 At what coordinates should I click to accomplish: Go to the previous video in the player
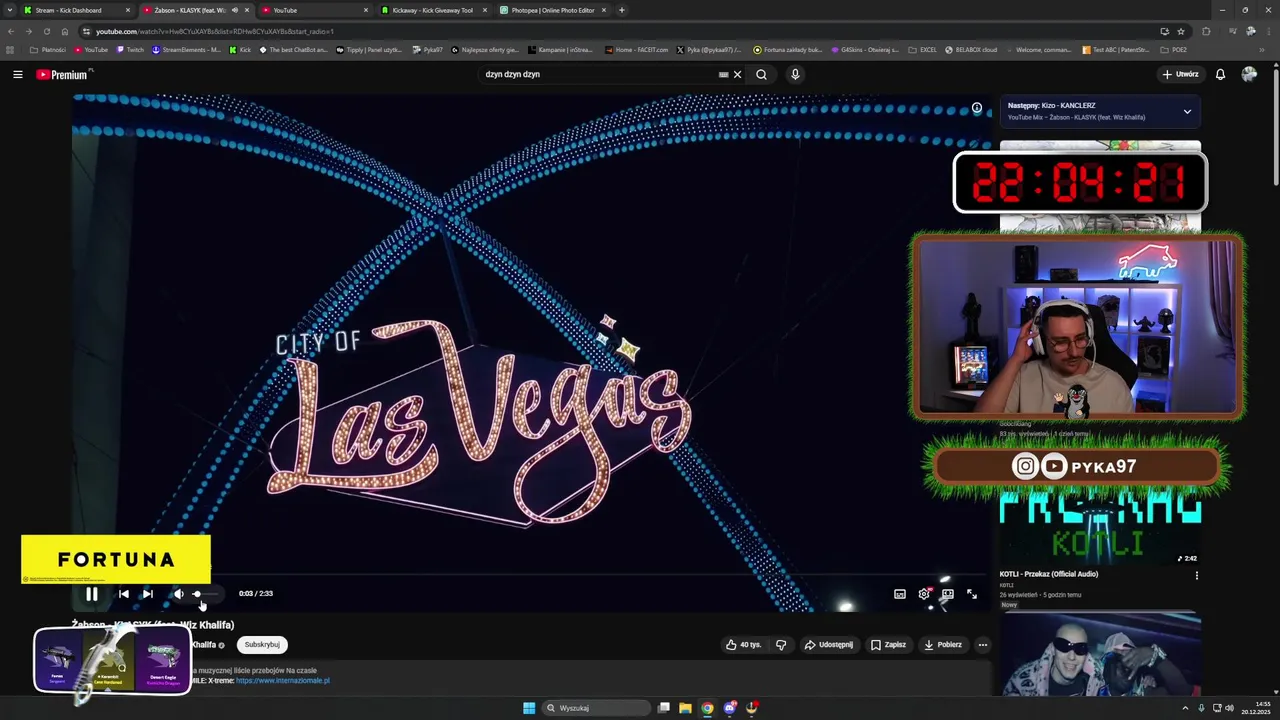[x=123, y=594]
